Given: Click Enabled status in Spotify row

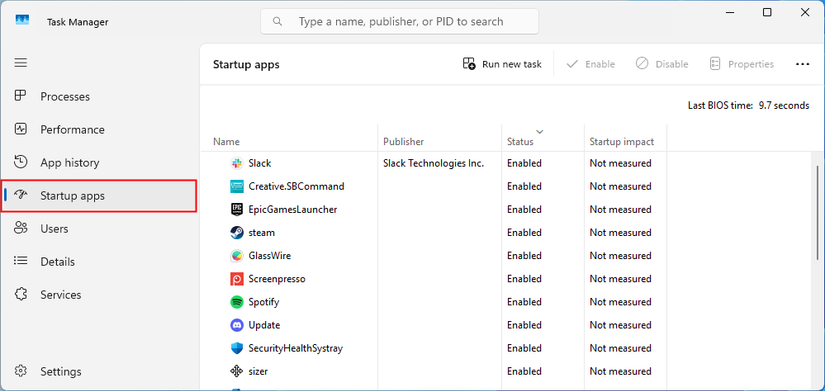Looking at the screenshot, I should click(524, 302).
